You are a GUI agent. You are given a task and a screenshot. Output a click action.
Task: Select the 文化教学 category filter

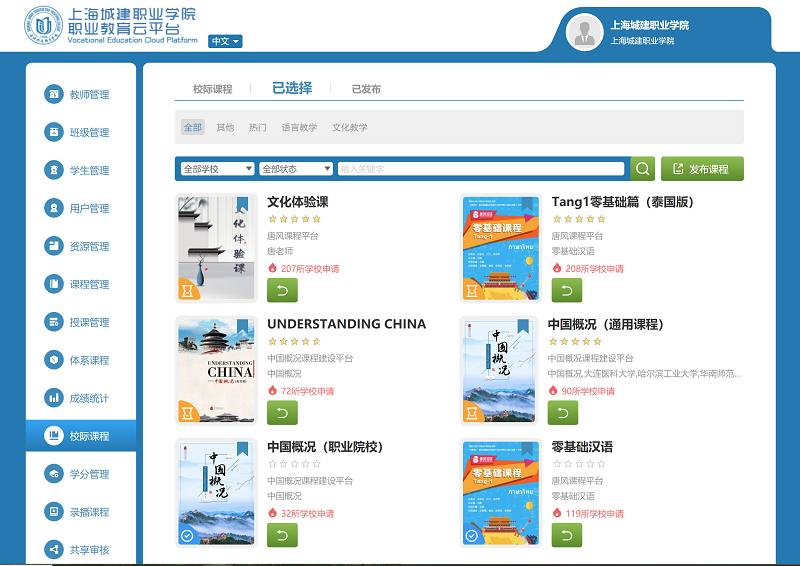350,127
